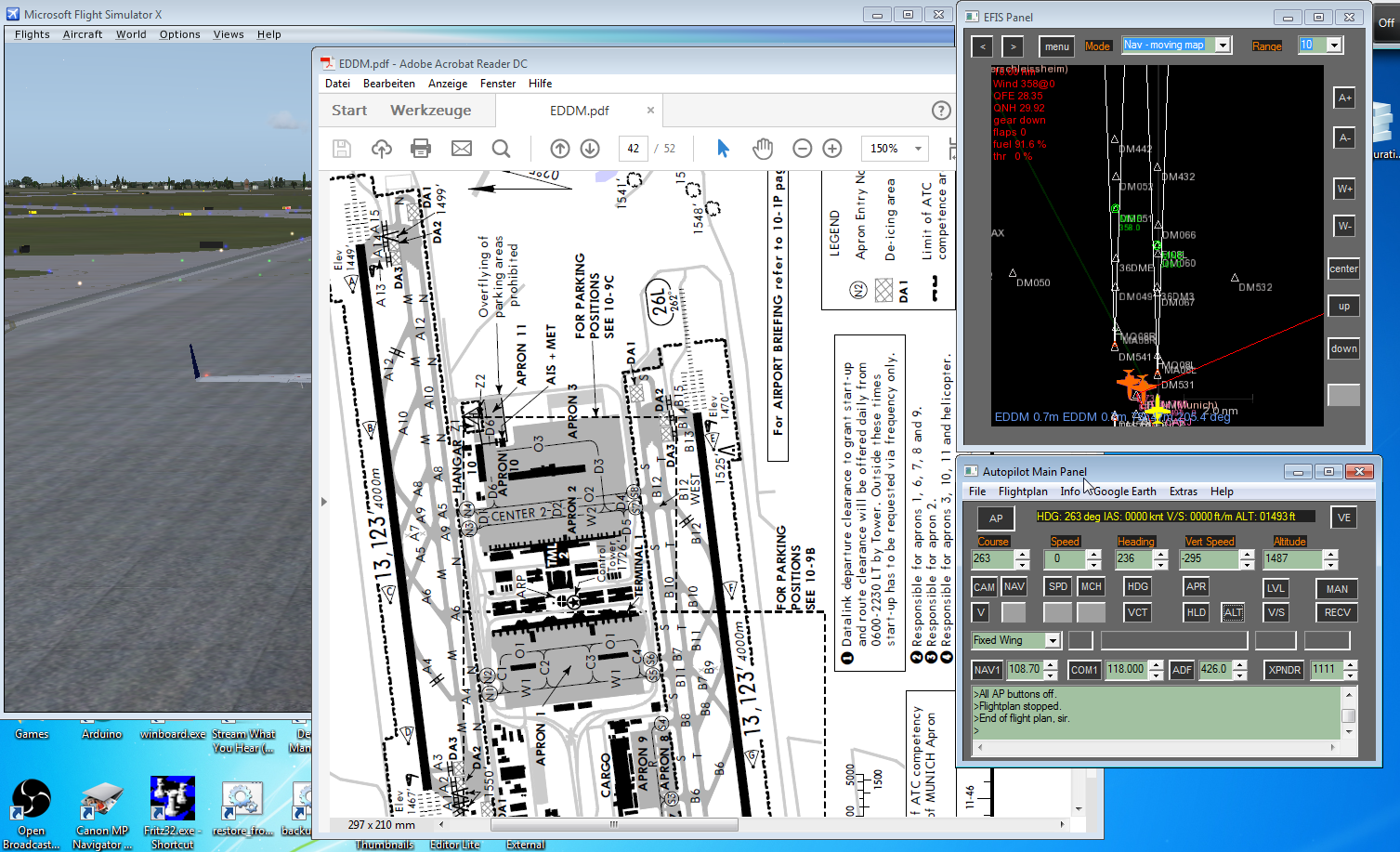Zoom in with the plus circle icon
Viewport: 1400px width, 852px height.
pos(832,149)
